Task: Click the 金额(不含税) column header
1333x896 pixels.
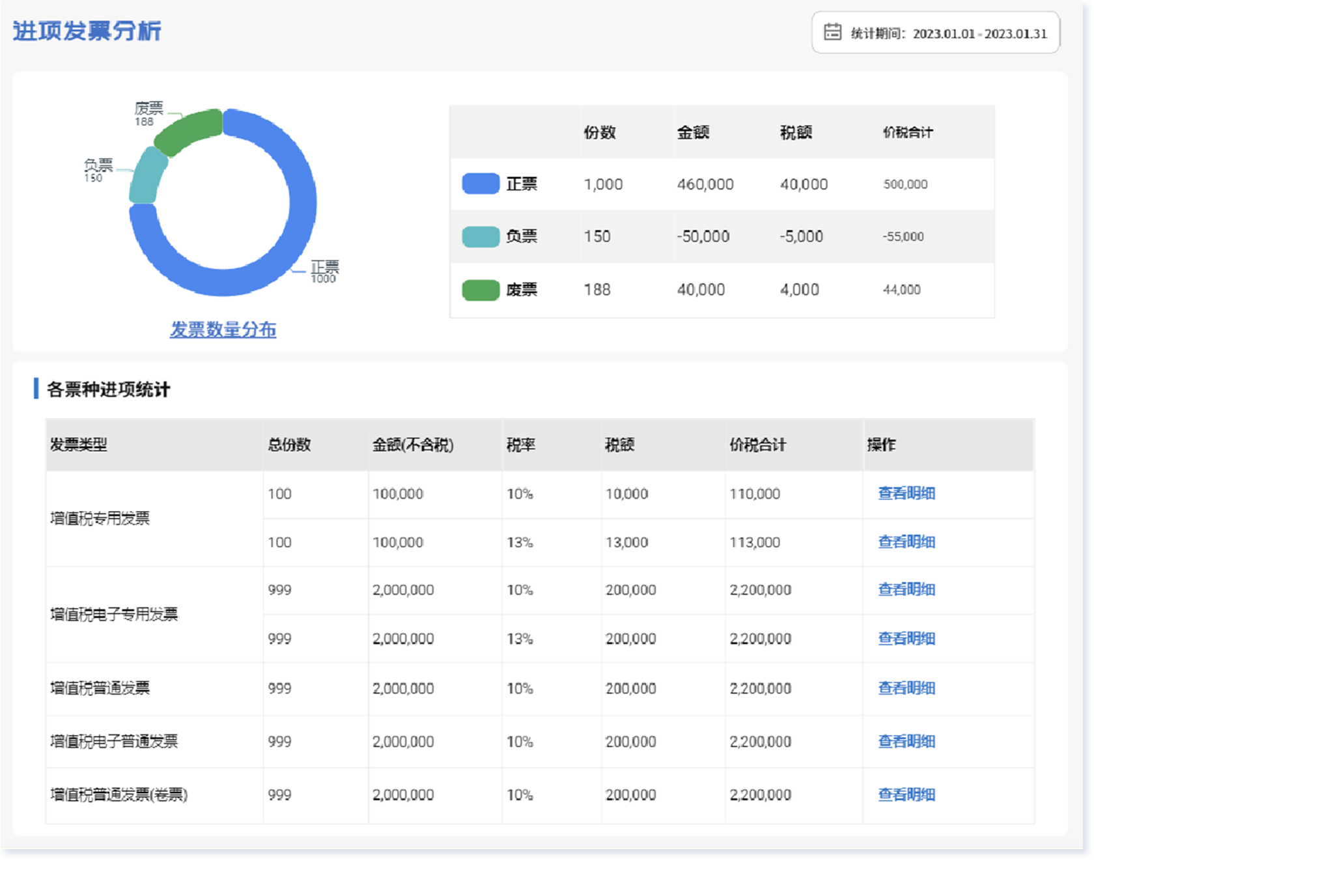Action: tap(413, 445)
